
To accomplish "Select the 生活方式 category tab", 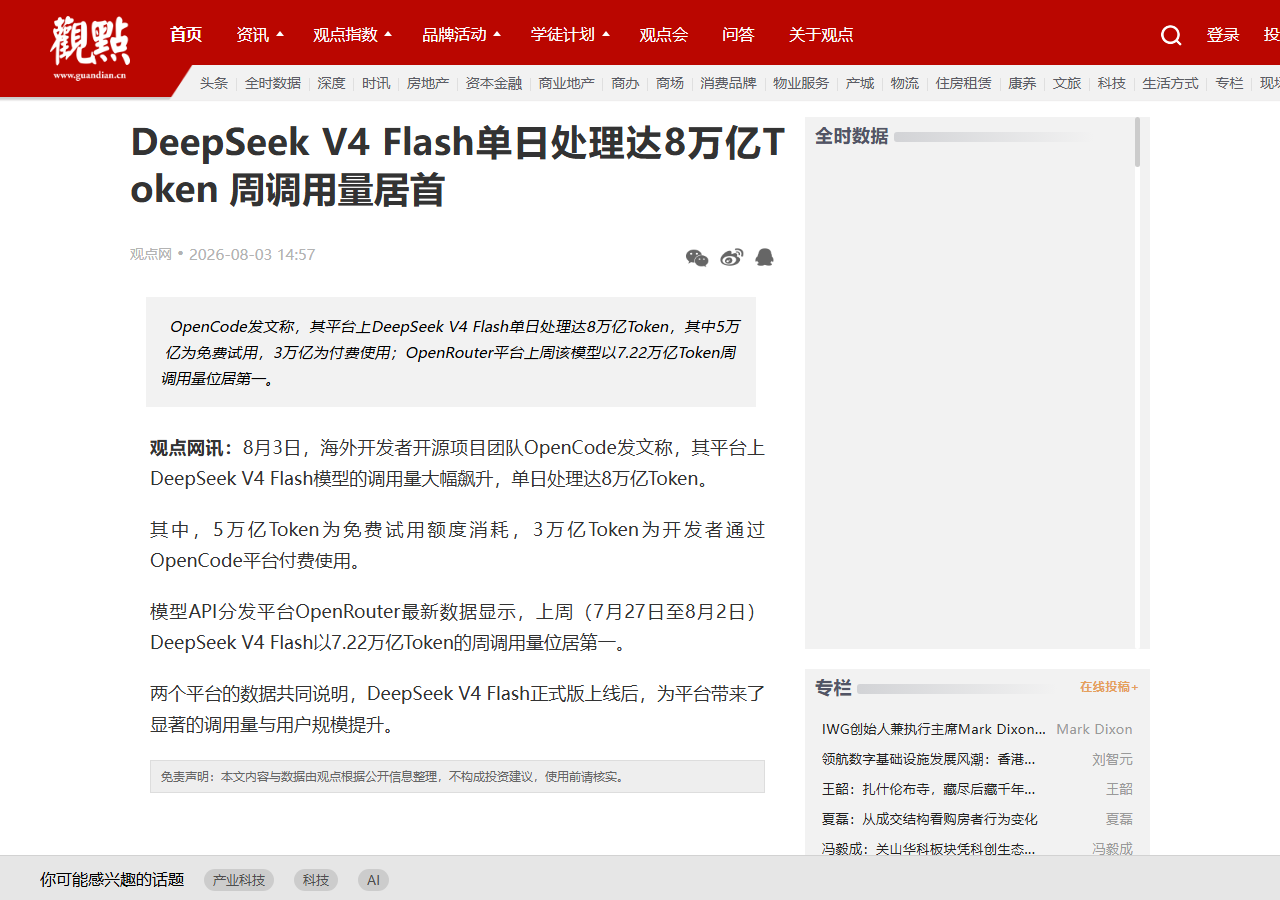I will [1171, 83].
